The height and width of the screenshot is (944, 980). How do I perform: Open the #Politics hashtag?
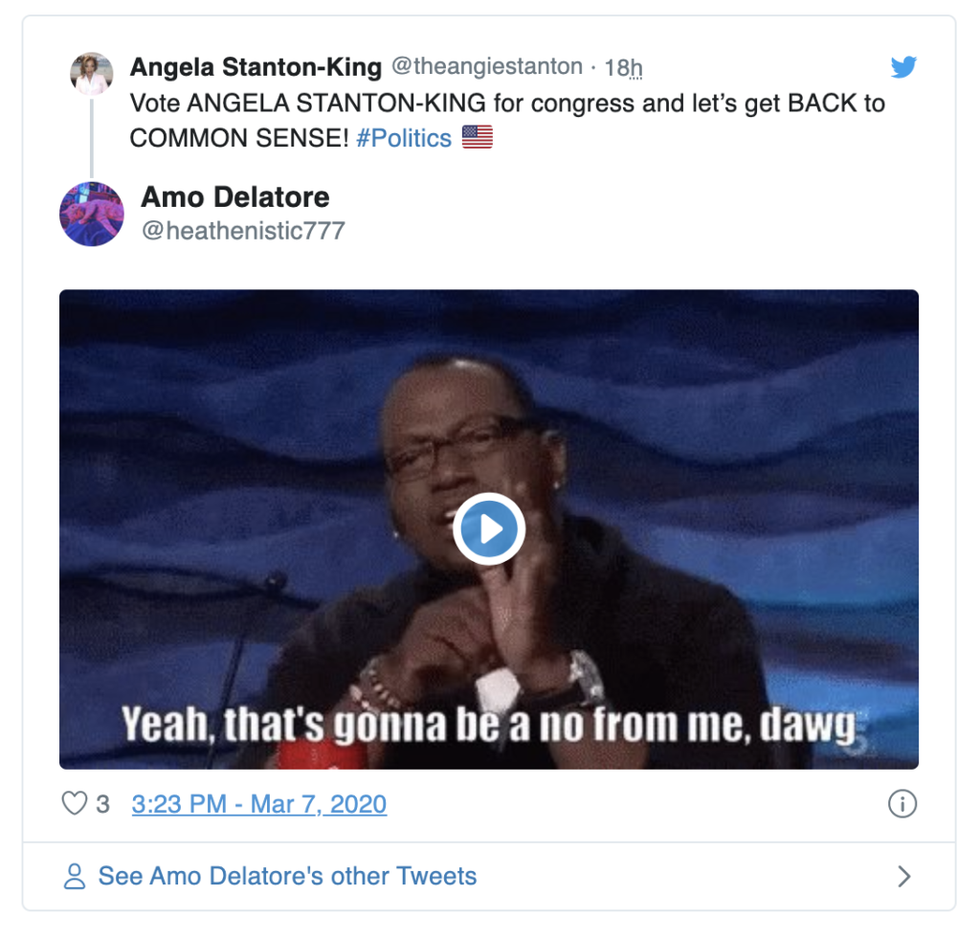click(x=404, y=138)
